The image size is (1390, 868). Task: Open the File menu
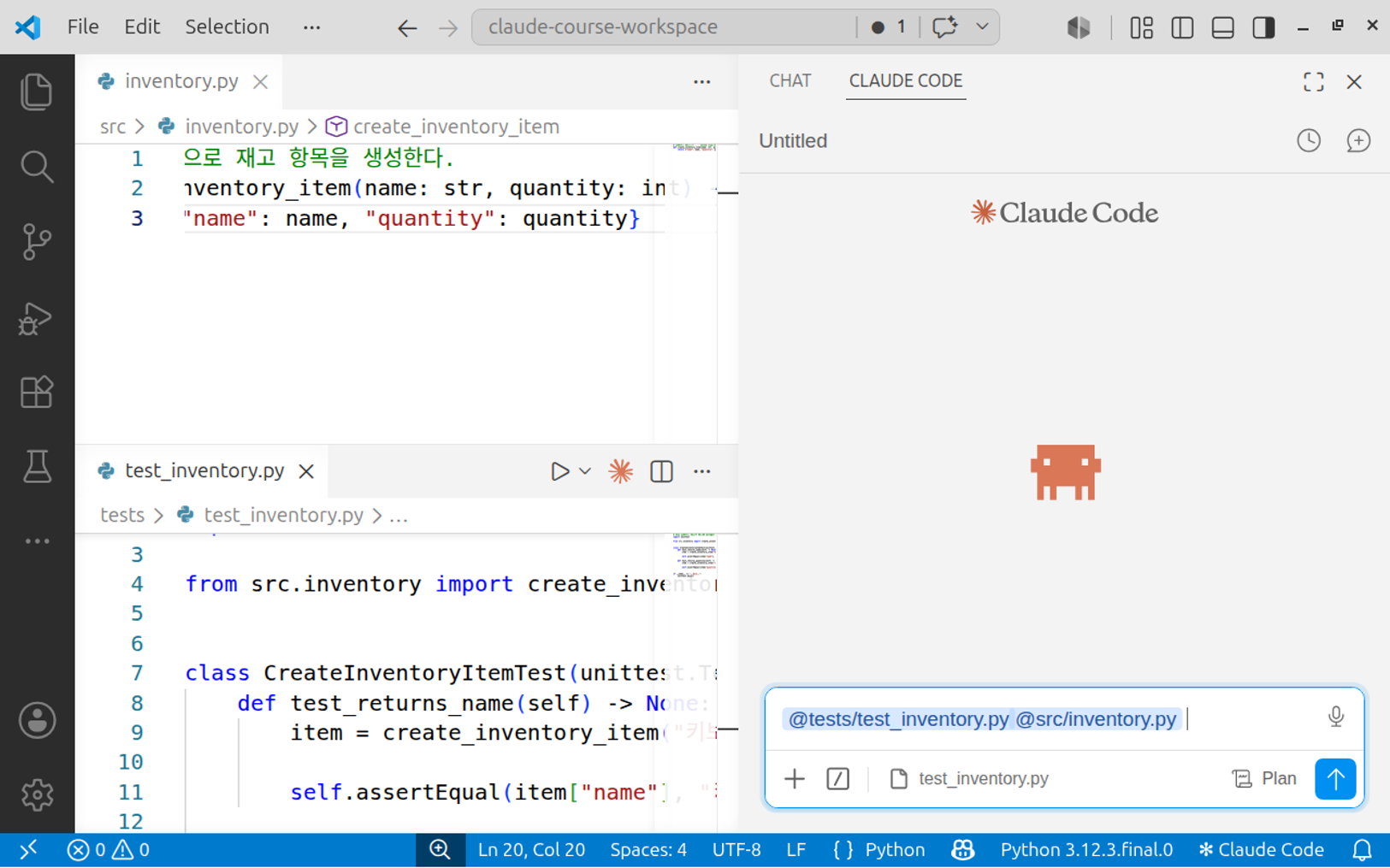tap(83, 27)
